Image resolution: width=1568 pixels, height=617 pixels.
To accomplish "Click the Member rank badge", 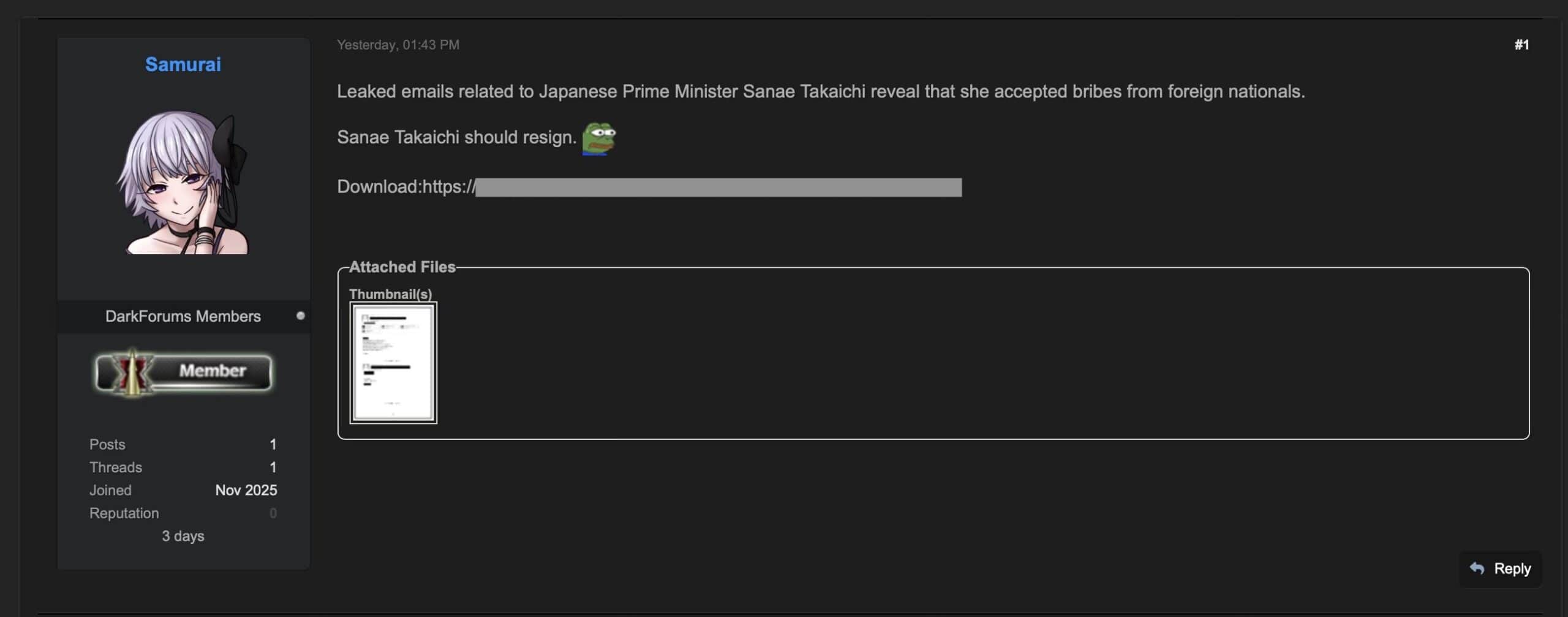I will pyautogui.click(x=183, y=371).
